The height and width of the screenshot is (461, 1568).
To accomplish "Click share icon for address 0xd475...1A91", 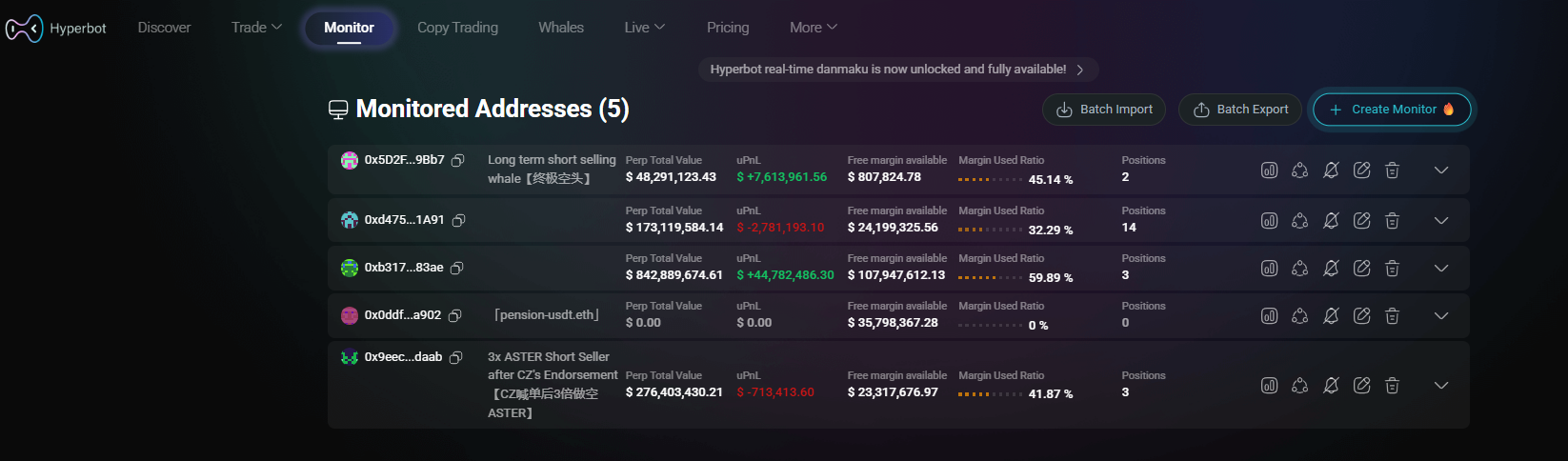I will (x=1299, y=221).
